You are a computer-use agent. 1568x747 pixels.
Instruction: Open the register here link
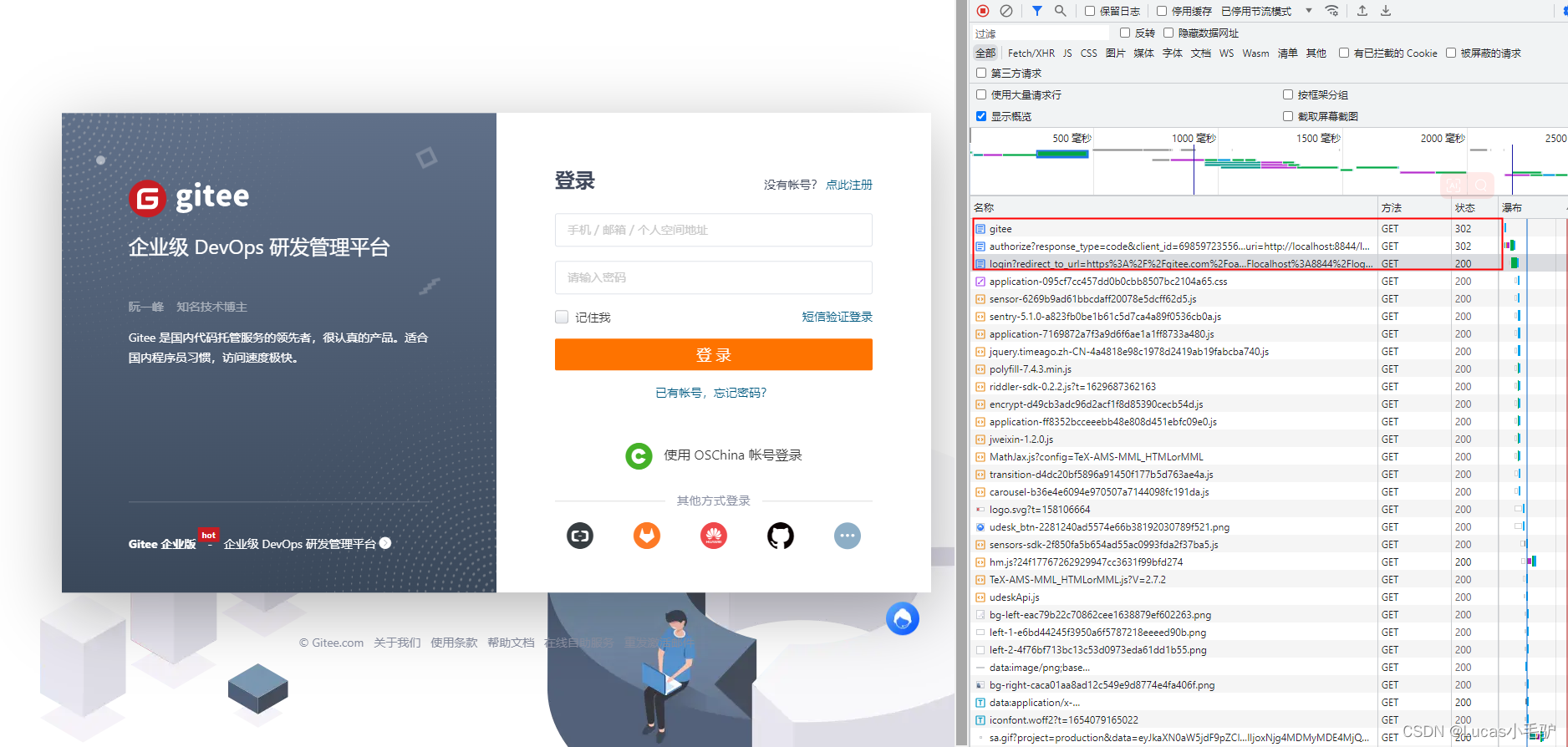pos(849,185)
